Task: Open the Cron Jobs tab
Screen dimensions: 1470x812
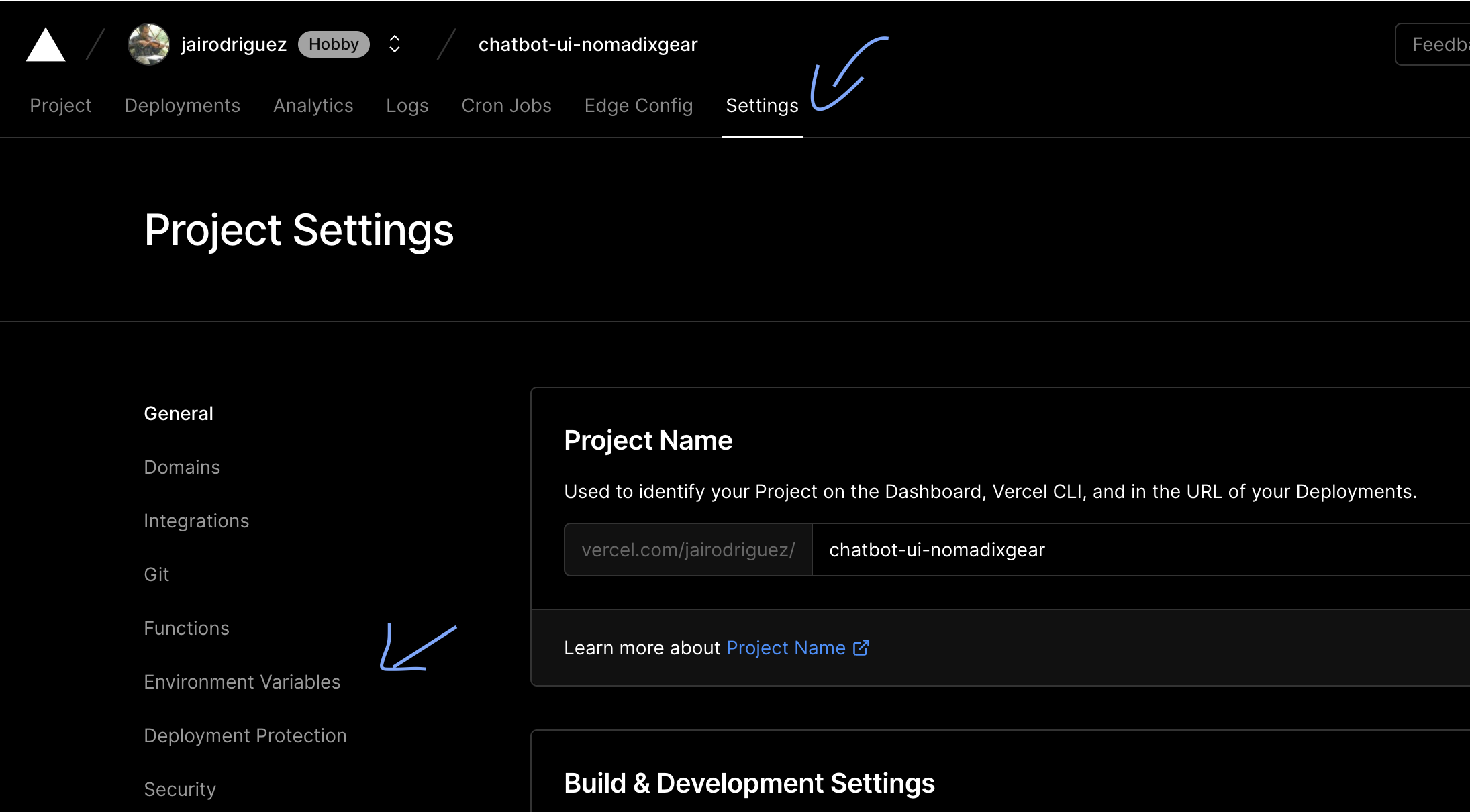Action: point(506,105)
